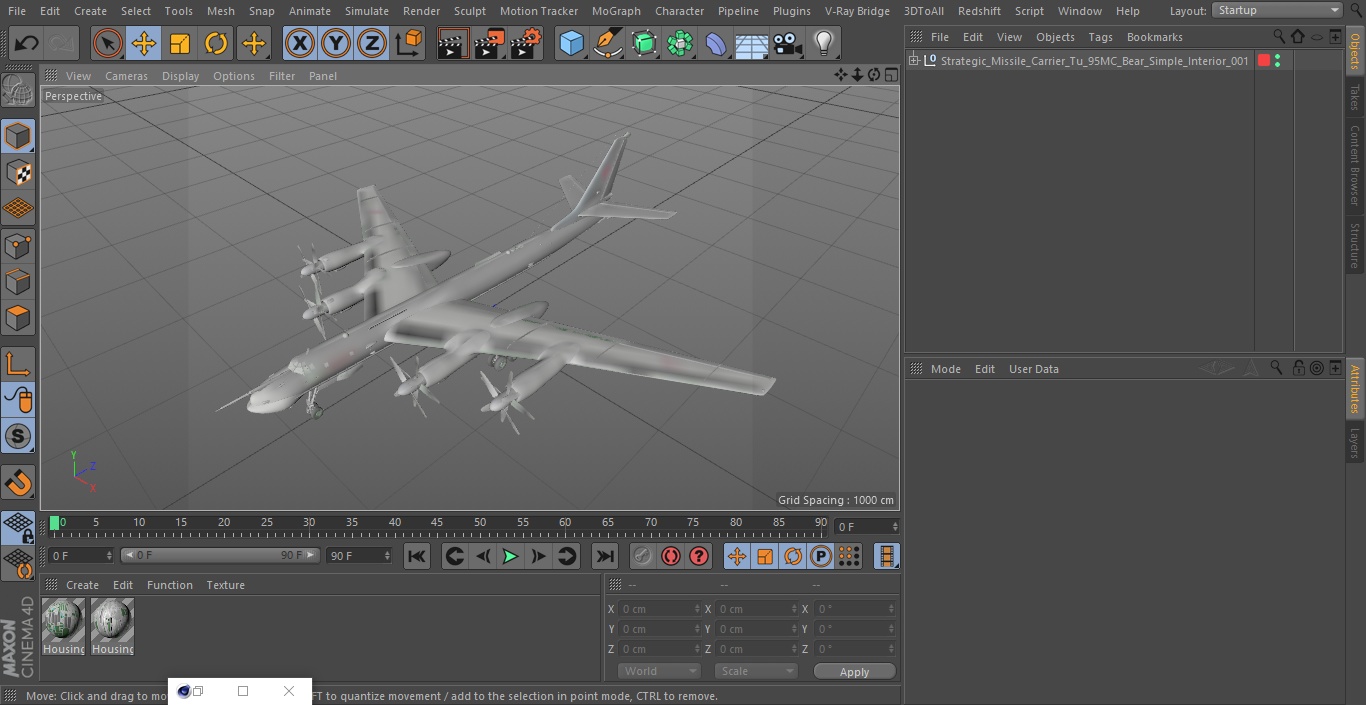Activate the Rotate tool
Screen dimensions: 1366x705
(x=216, y=43)
